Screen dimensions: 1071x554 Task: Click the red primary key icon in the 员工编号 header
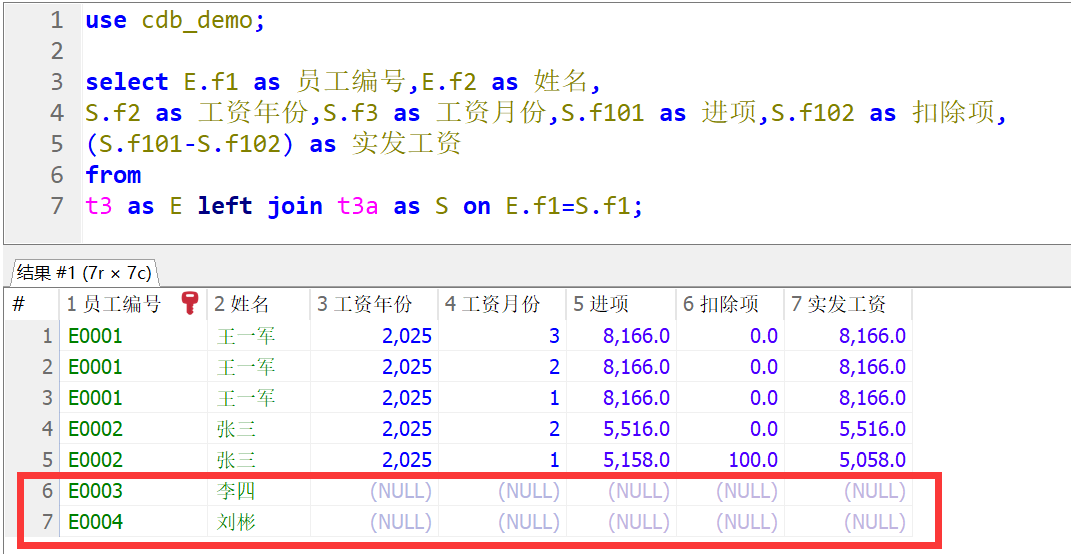coord(189,304)
